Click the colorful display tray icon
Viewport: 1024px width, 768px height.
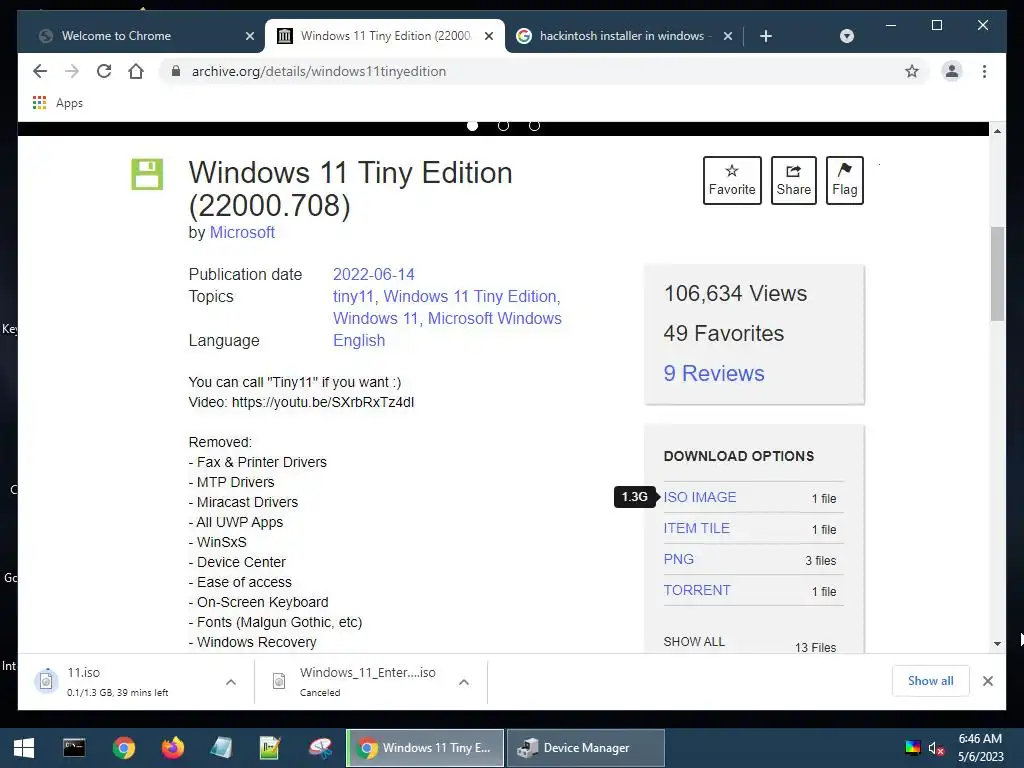tap(912, 748)
